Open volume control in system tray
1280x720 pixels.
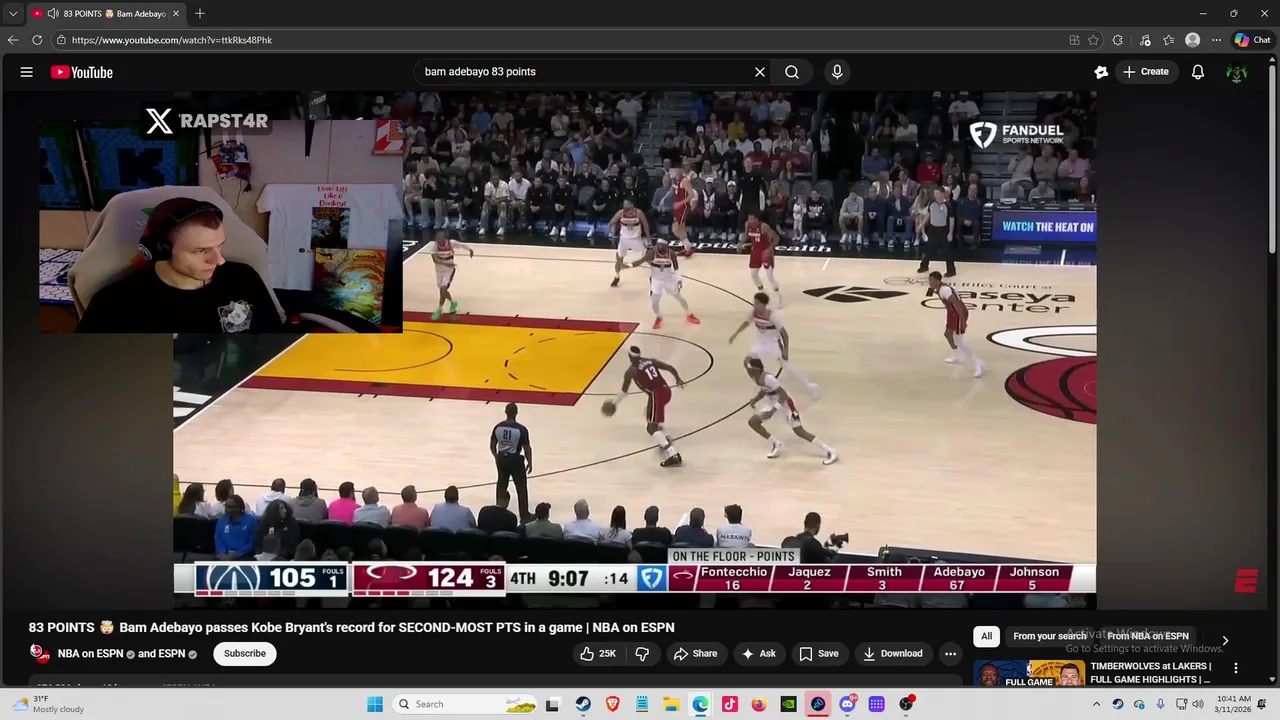[x=1198, y=704]
